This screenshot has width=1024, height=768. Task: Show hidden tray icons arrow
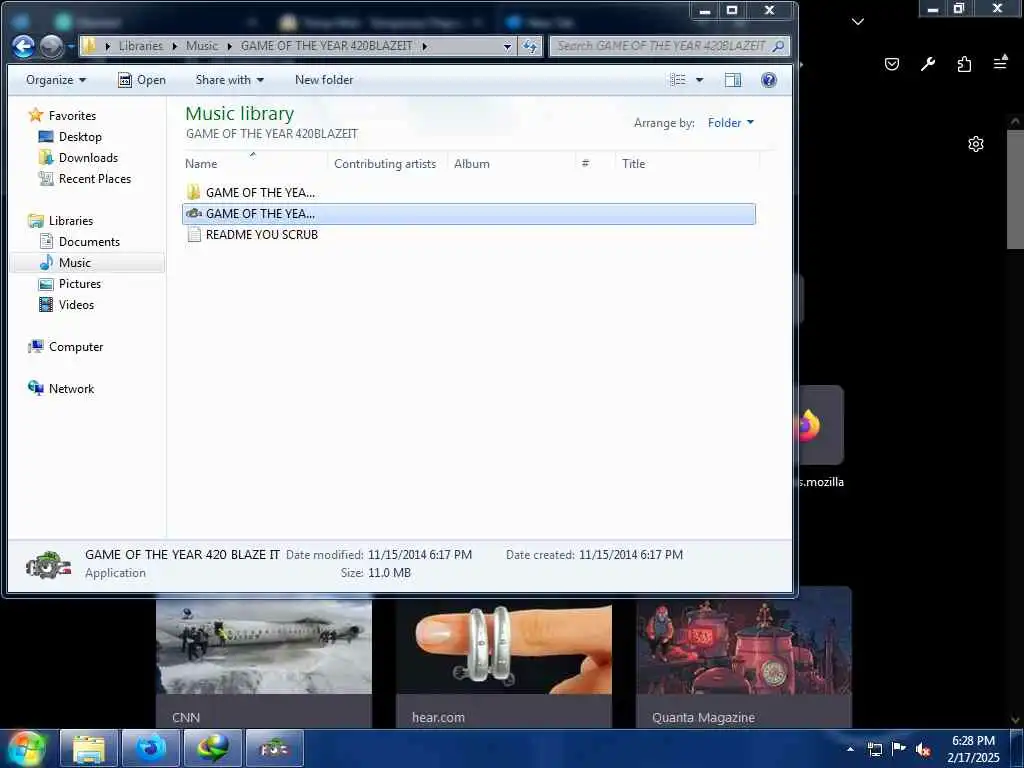coord(850,749)
